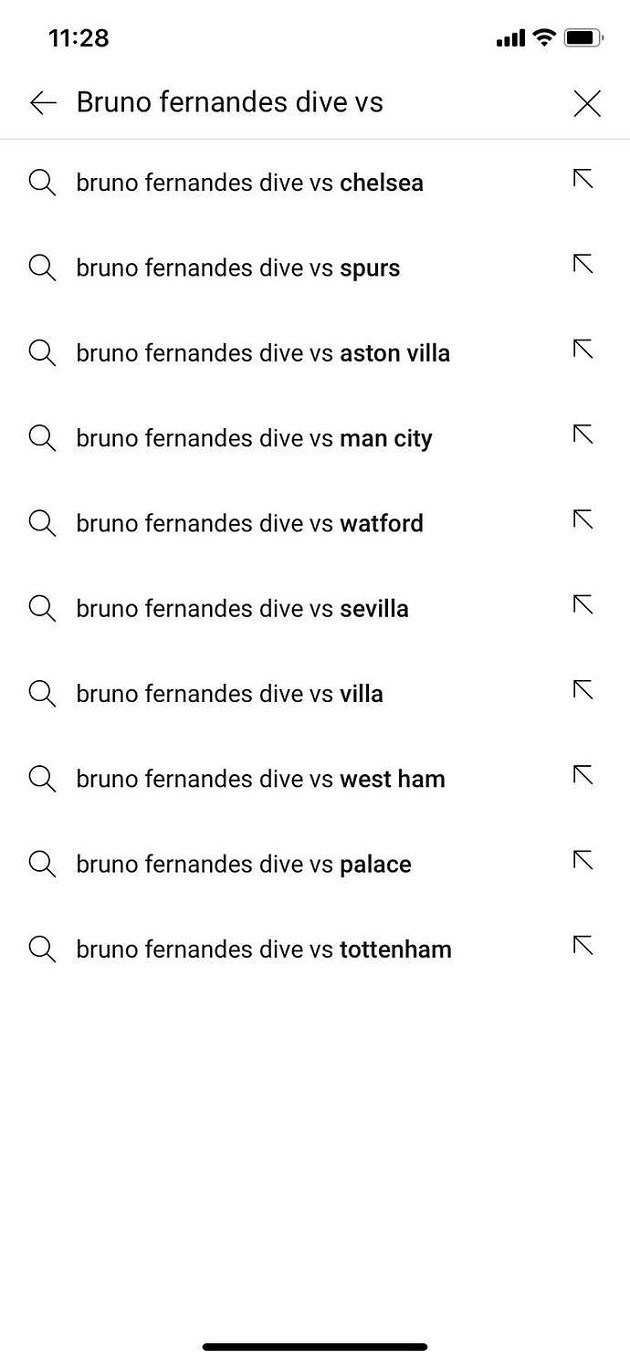This screenshot has height=1363, width=630.
Task: Tap the fill-arrow next to watford suggestion
Action: [583, 518]
